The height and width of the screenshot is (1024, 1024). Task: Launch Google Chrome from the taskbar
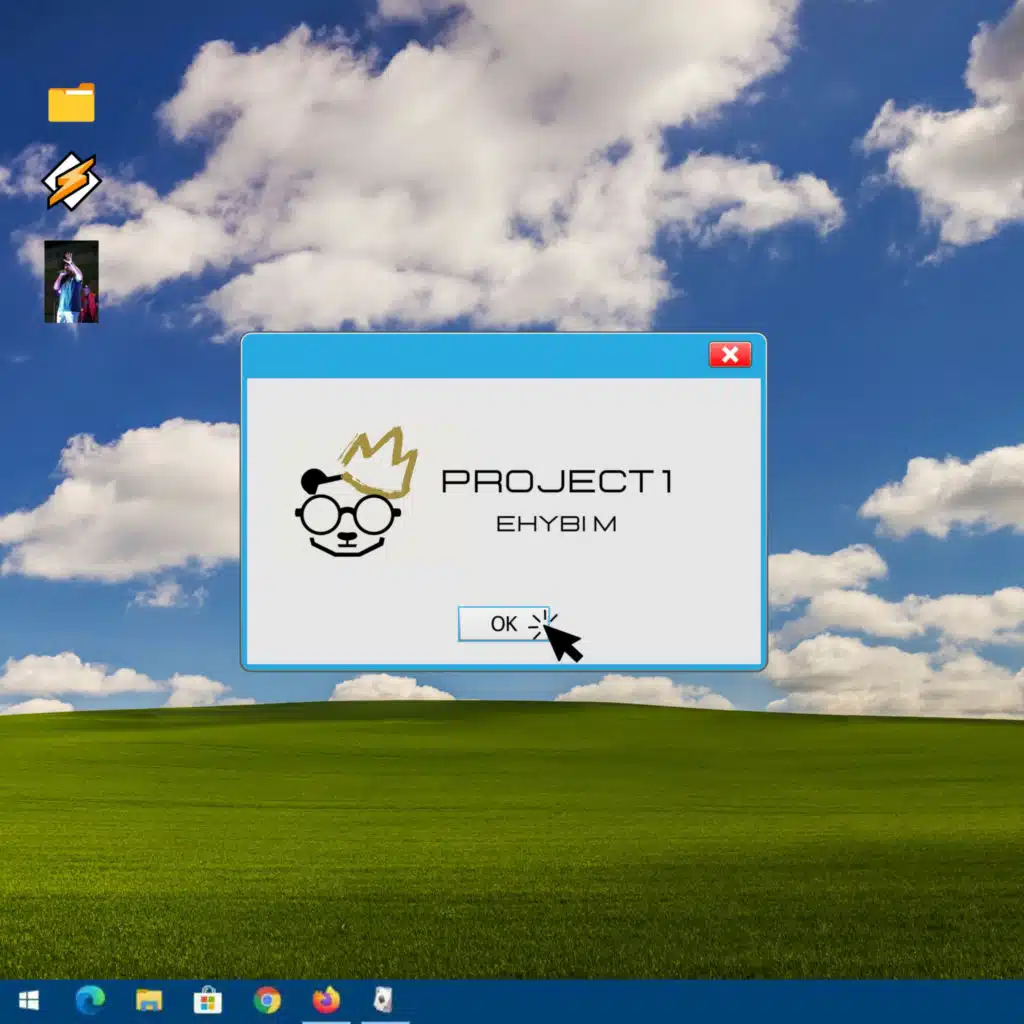click(267, 1000)
